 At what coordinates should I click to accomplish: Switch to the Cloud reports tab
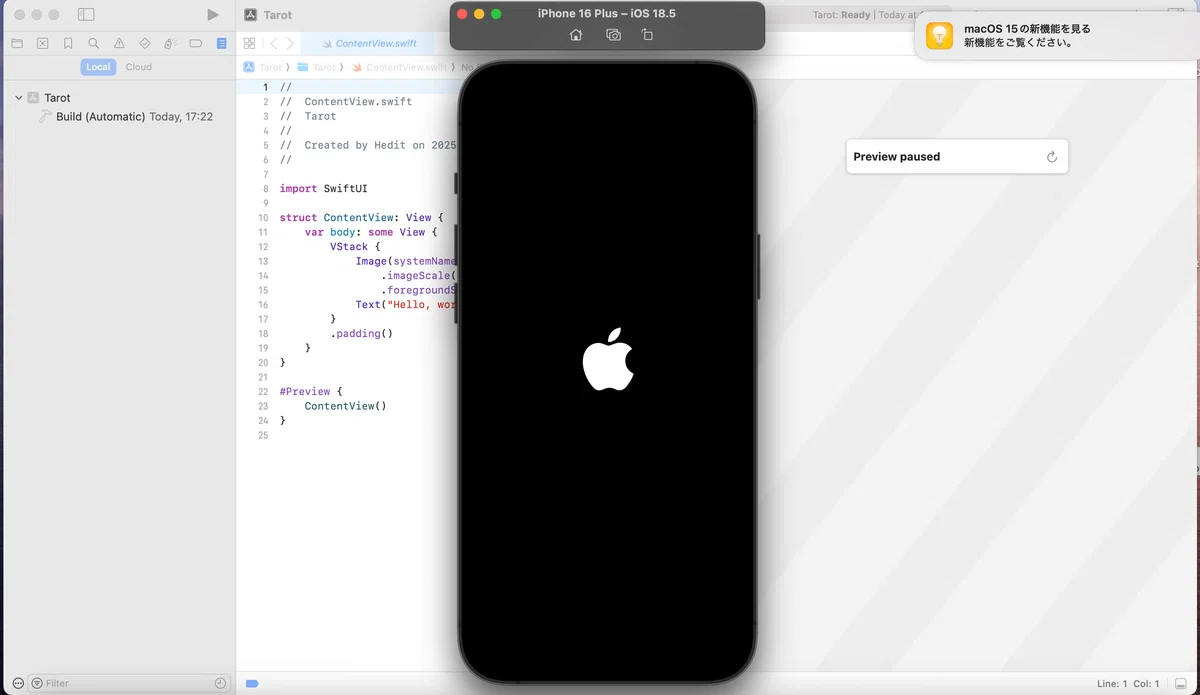[139, 67]
